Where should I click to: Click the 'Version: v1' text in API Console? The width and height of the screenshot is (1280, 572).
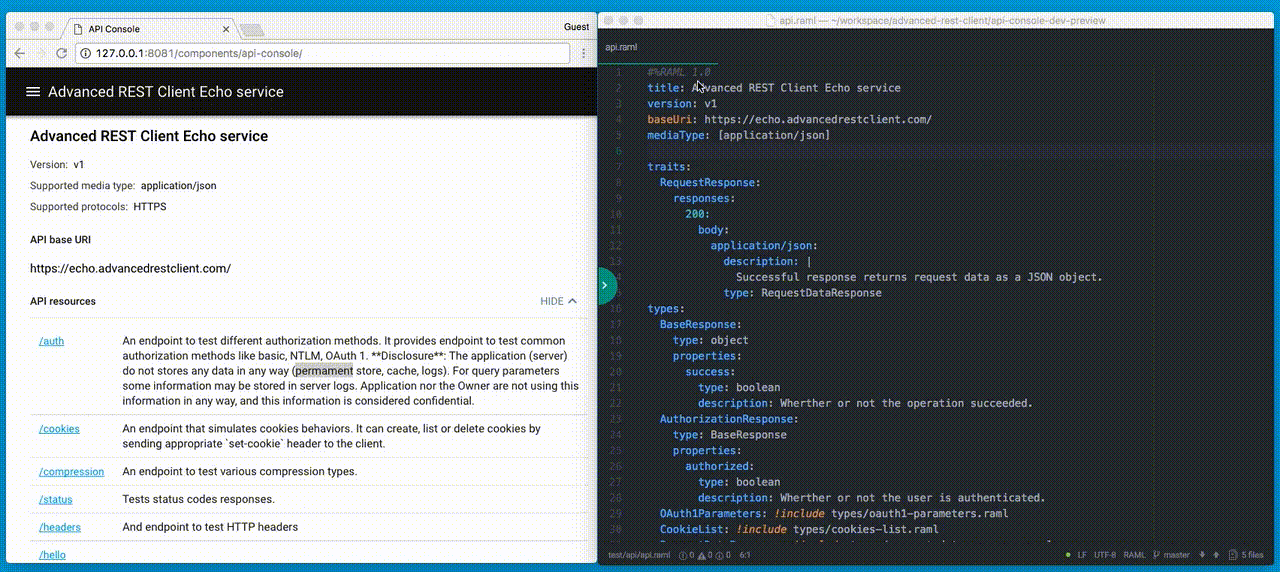point(57,165)
